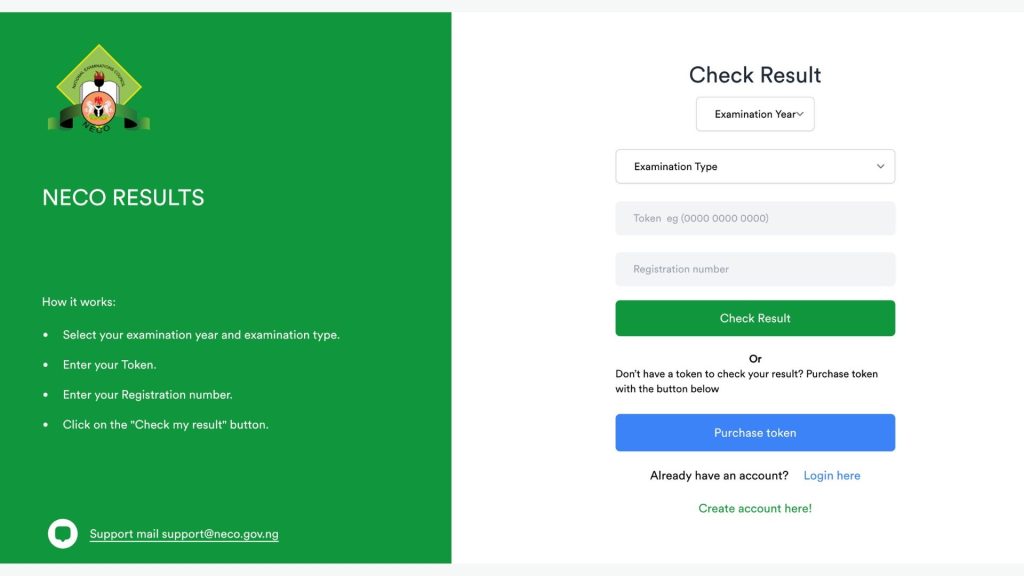Expand the Examination Type combo box
This screenshot has height=576, width=1024.
(x=755, y=166)
